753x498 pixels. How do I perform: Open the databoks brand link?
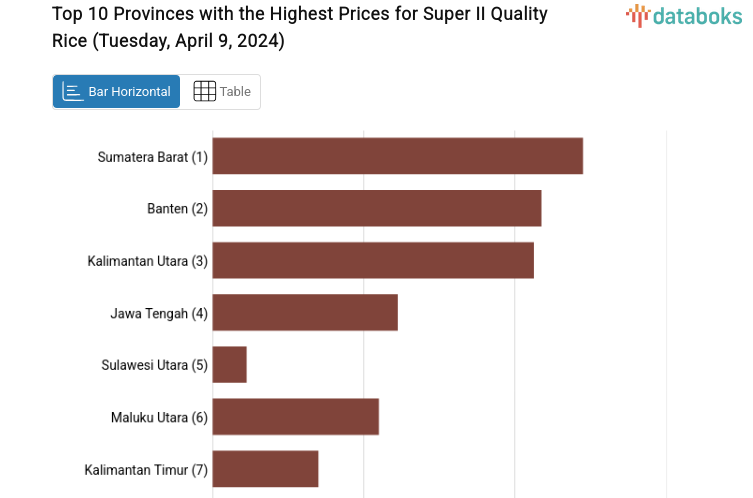(697, 15)
